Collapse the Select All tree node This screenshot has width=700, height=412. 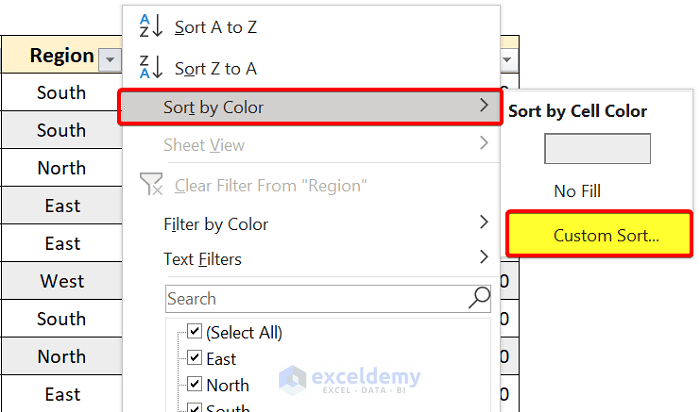point(178,332)
